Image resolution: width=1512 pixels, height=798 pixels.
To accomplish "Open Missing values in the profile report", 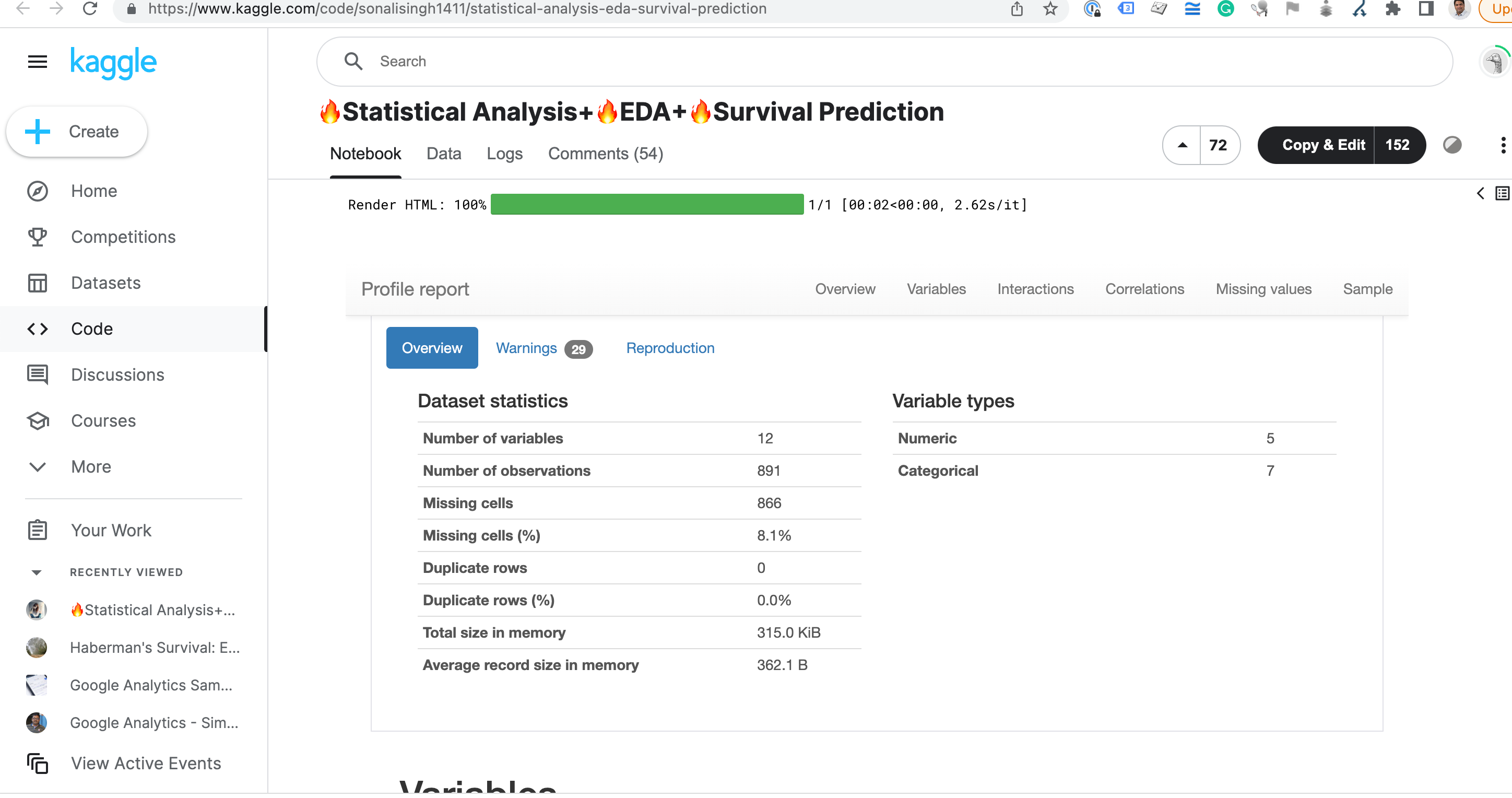I will (x=1263, y=289).
